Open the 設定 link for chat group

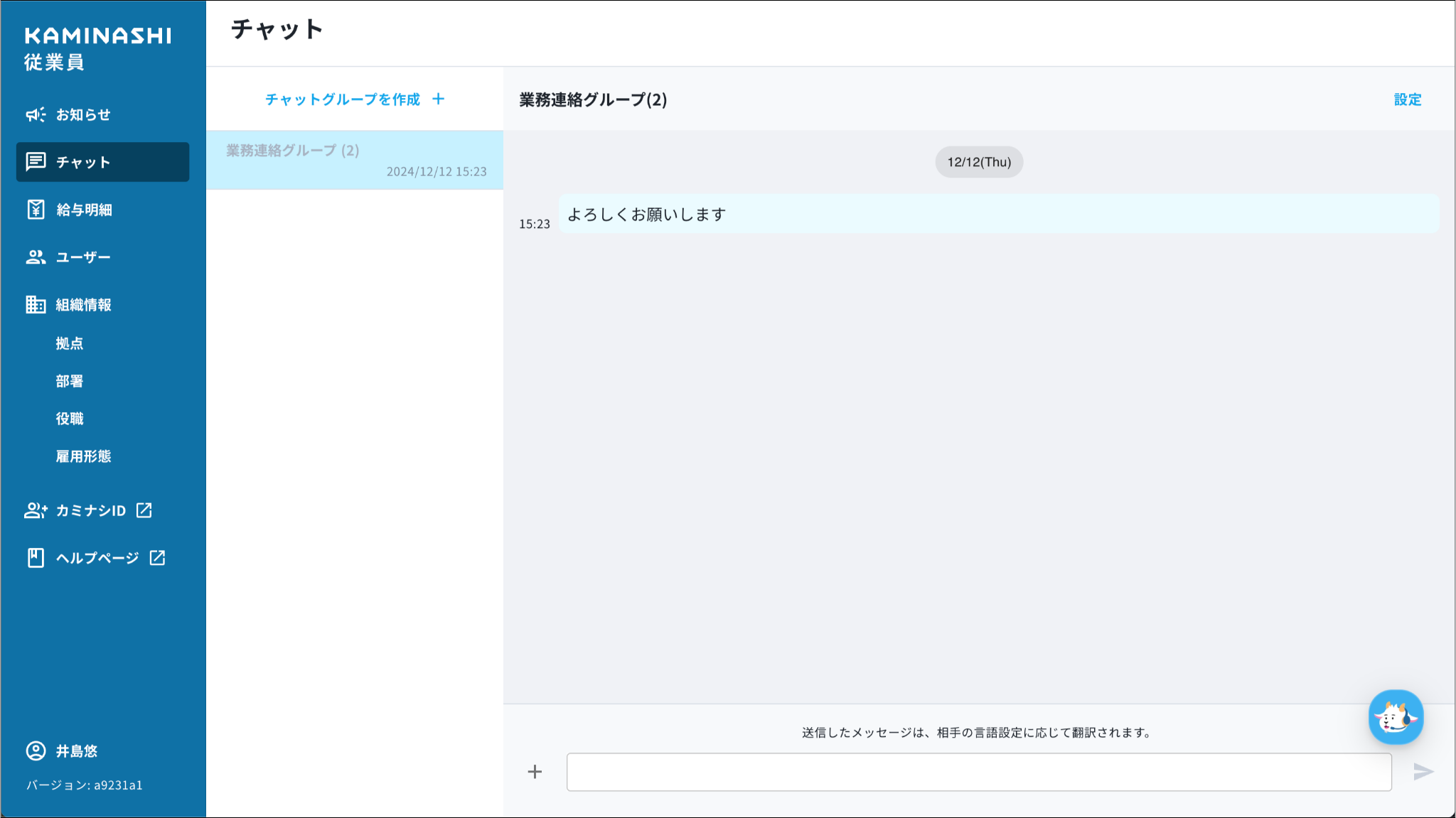(1407, 99)
